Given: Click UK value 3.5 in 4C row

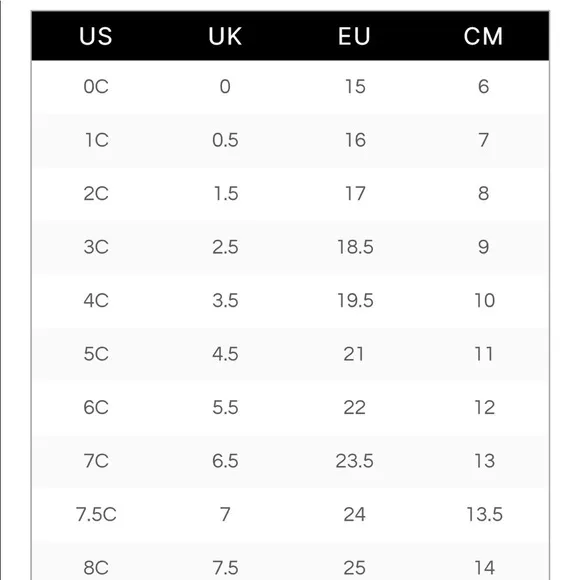Looking at the screenshot, I should 225,300.
